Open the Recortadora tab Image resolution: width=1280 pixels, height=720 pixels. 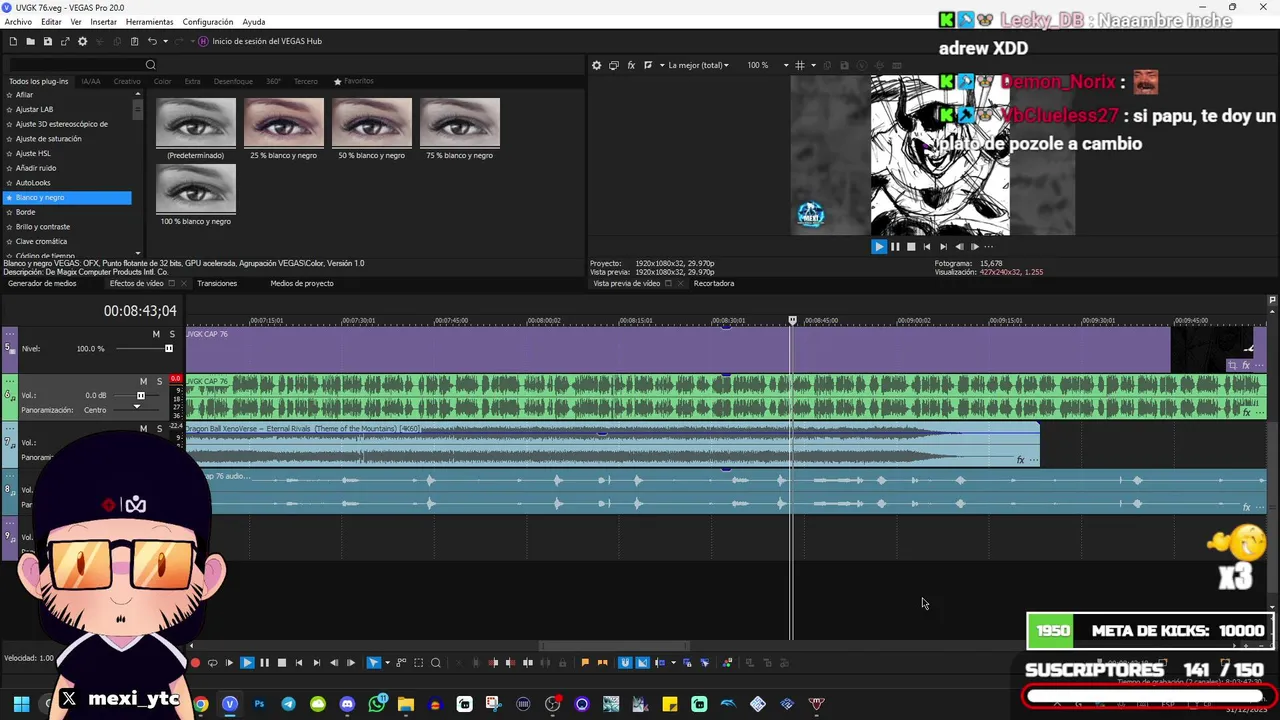pos(714,283)
